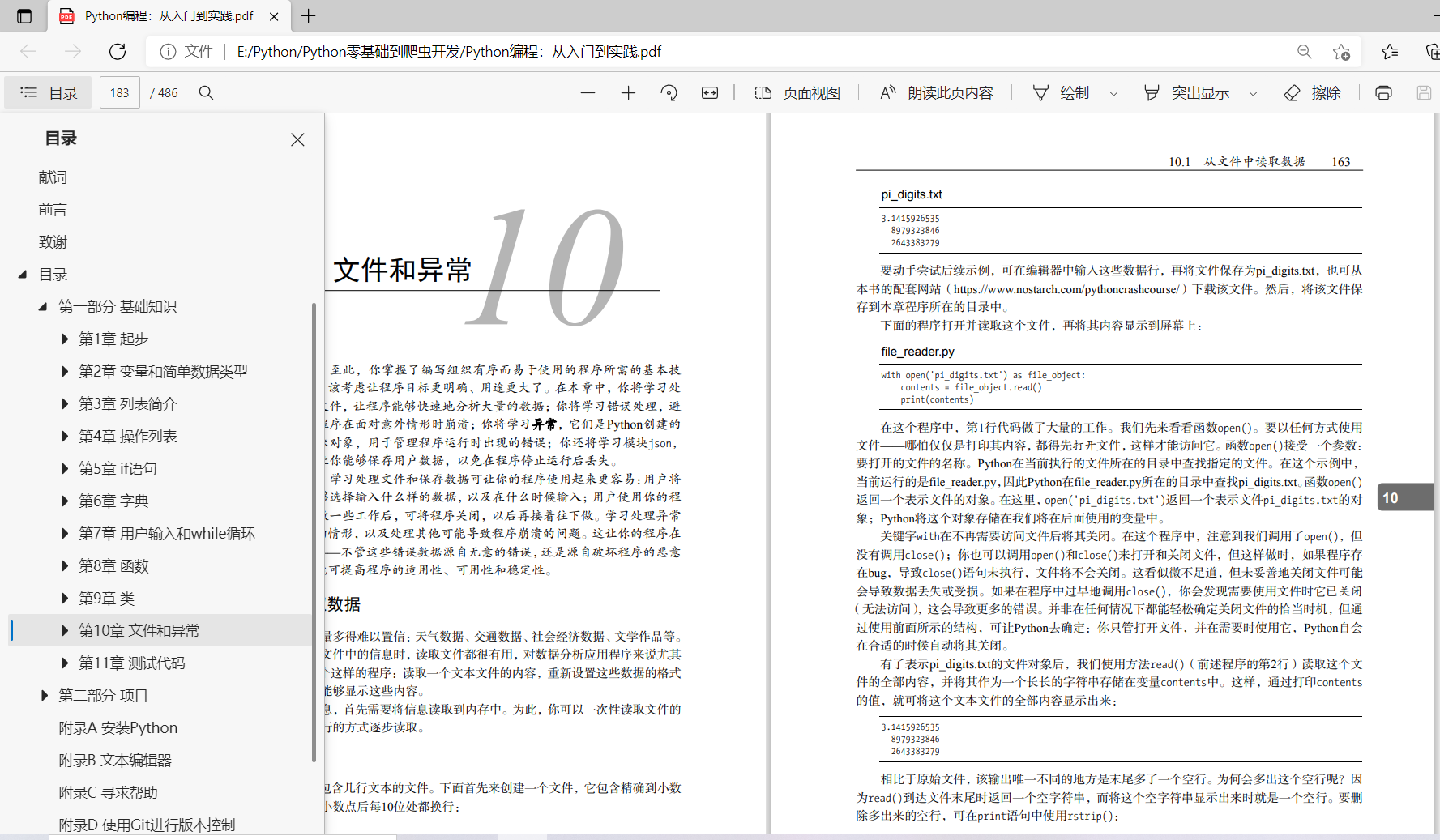This screenshot has width=1440, height=840.
Task: Open the nostarch.com pythoncrashcourse link
Action: pos(1066,289)
